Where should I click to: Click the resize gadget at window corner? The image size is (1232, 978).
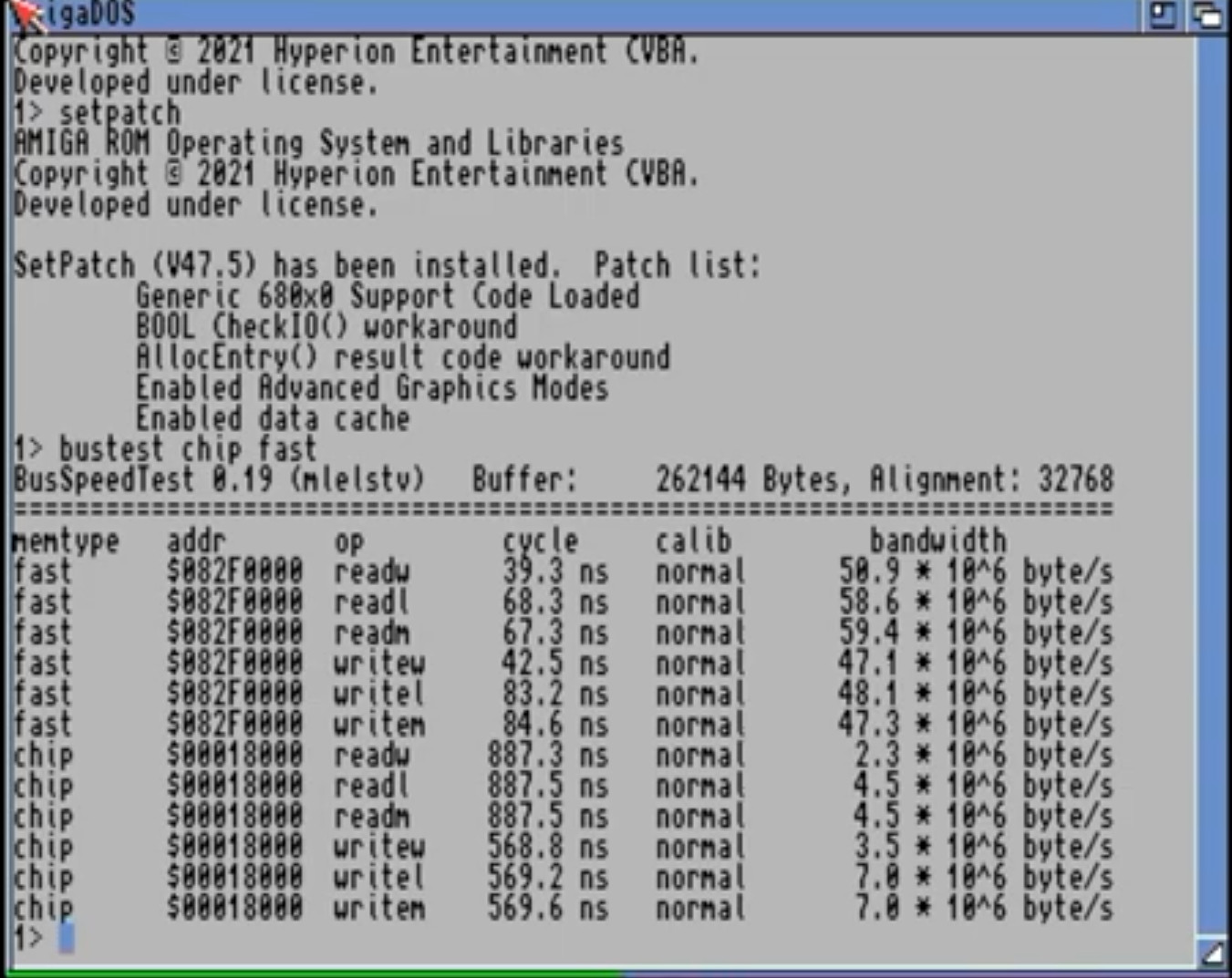pyautogui.click(x=1212, y=952)
